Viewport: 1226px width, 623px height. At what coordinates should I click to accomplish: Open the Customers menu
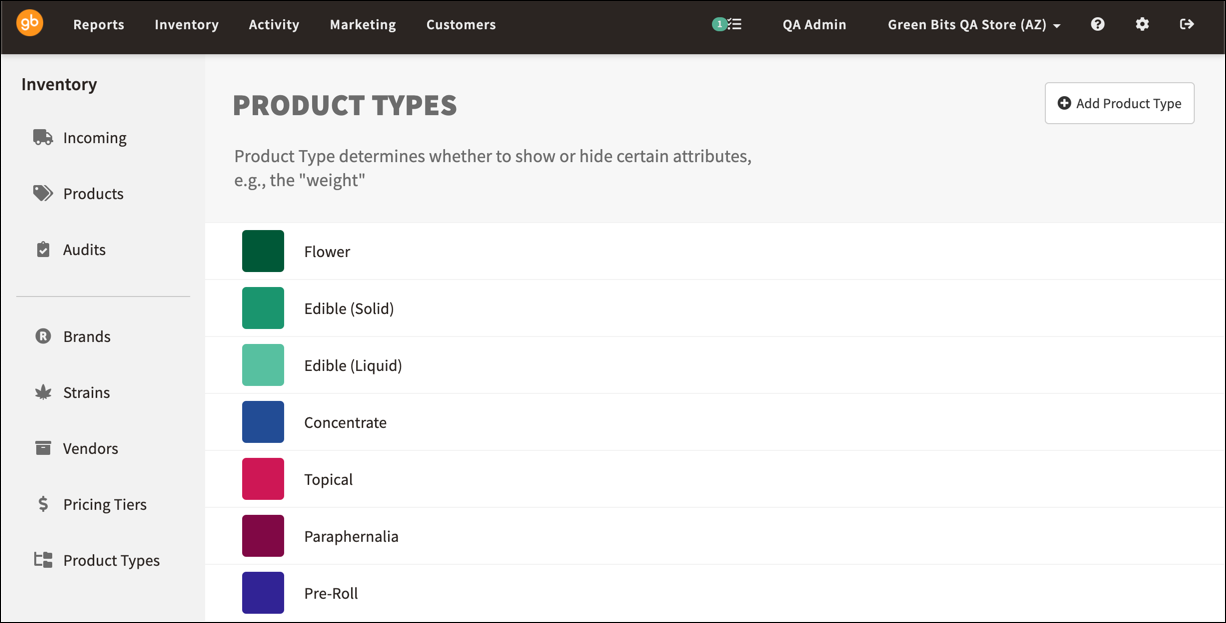pyautogui.click(x=461, y=25)
